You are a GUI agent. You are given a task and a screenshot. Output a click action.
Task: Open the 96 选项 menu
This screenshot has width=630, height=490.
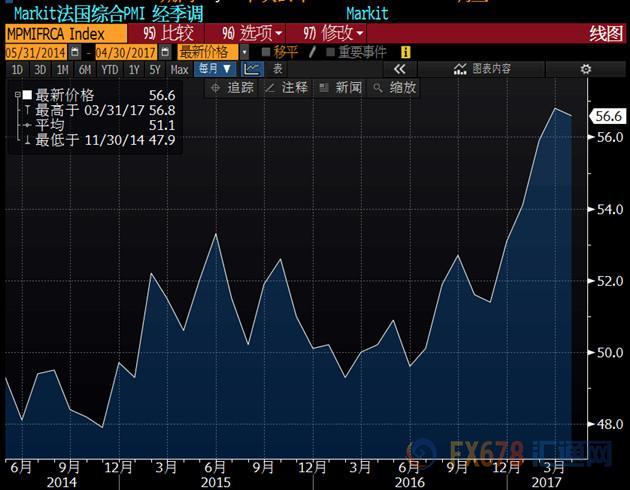(x=252, y=33)
